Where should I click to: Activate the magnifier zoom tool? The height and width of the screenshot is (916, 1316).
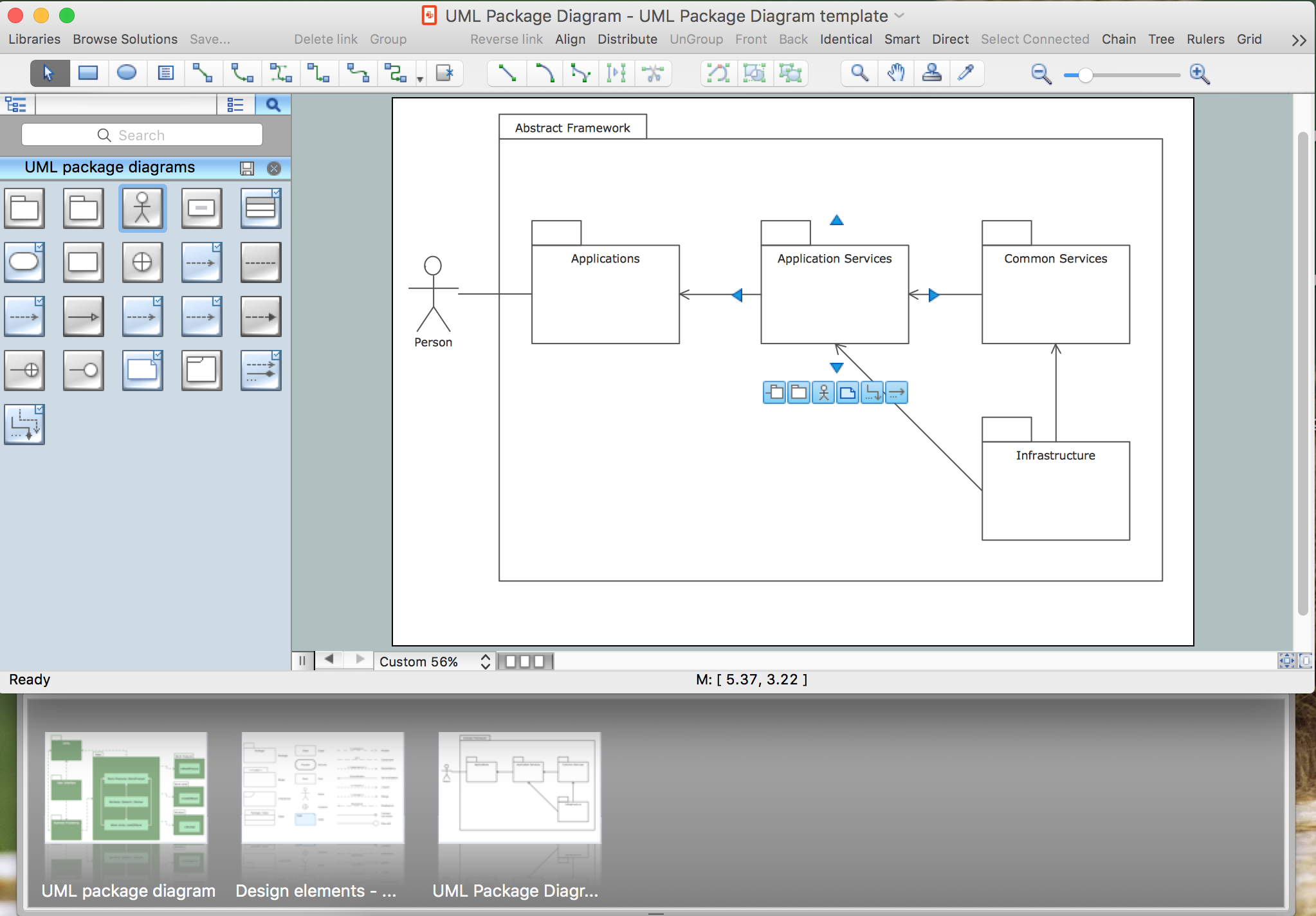(859, 73)
